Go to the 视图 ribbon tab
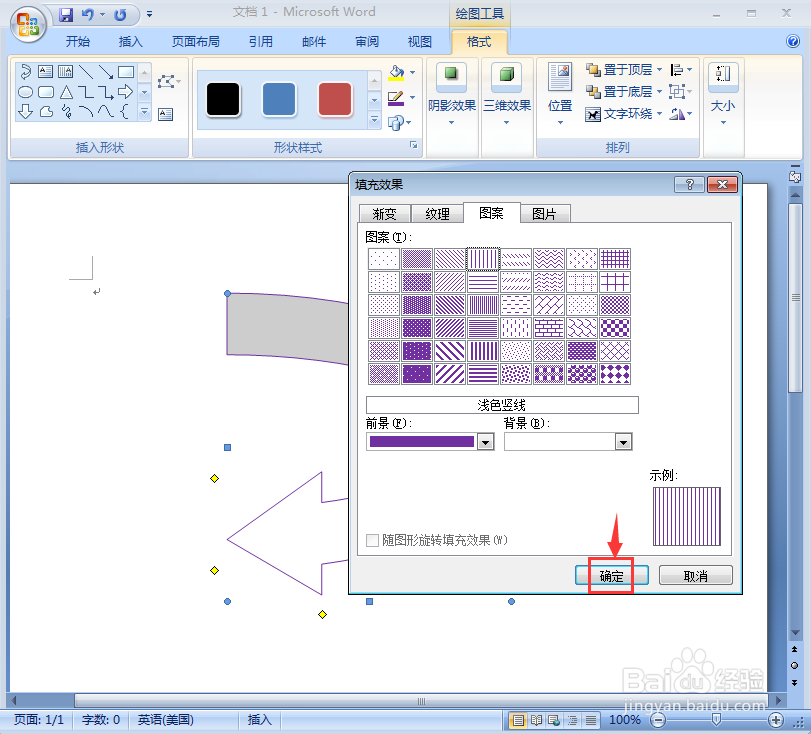Viewport: 811px width, 734px height. [x=419, y=41]
